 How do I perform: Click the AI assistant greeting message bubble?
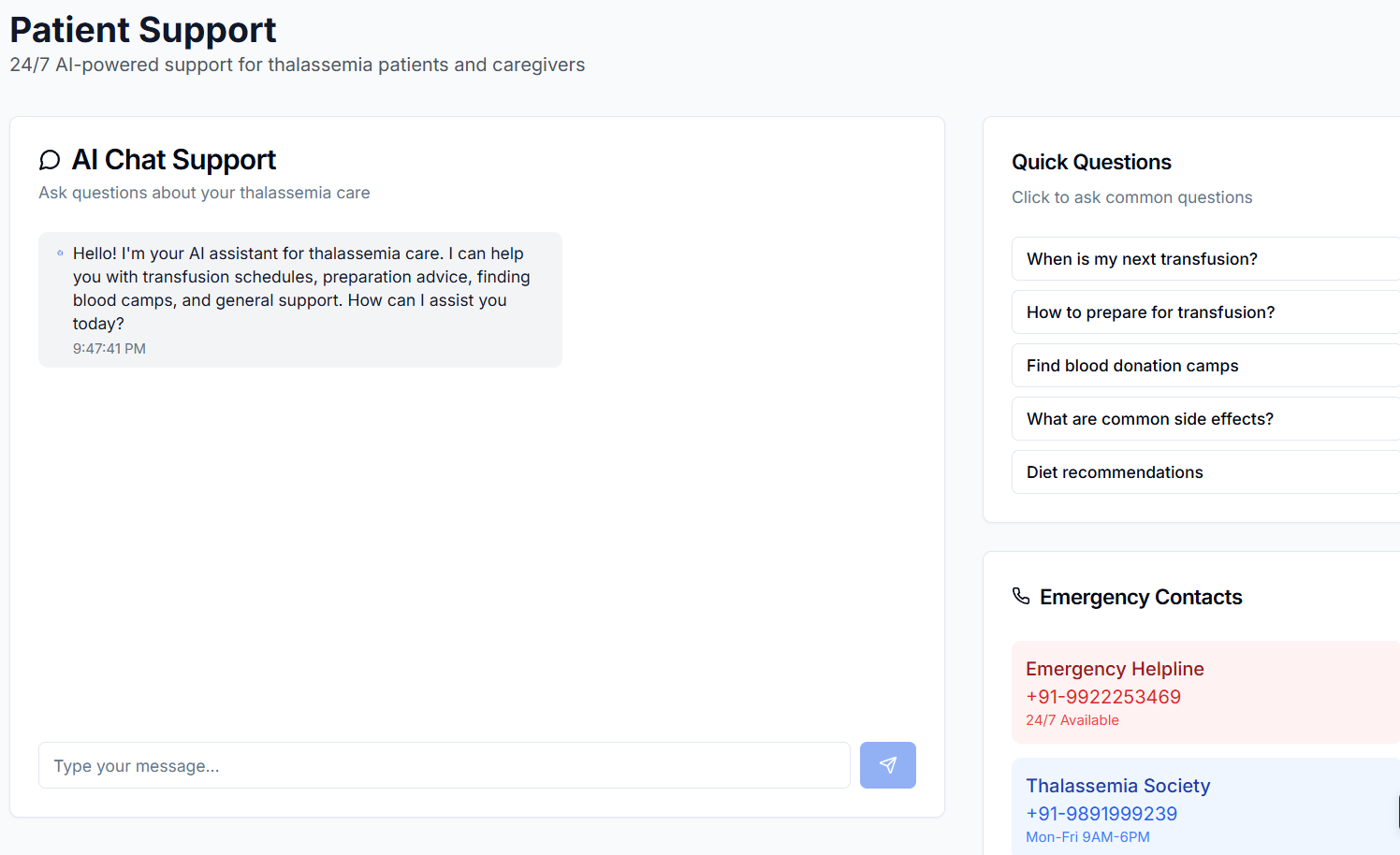(x=300, y=299)
